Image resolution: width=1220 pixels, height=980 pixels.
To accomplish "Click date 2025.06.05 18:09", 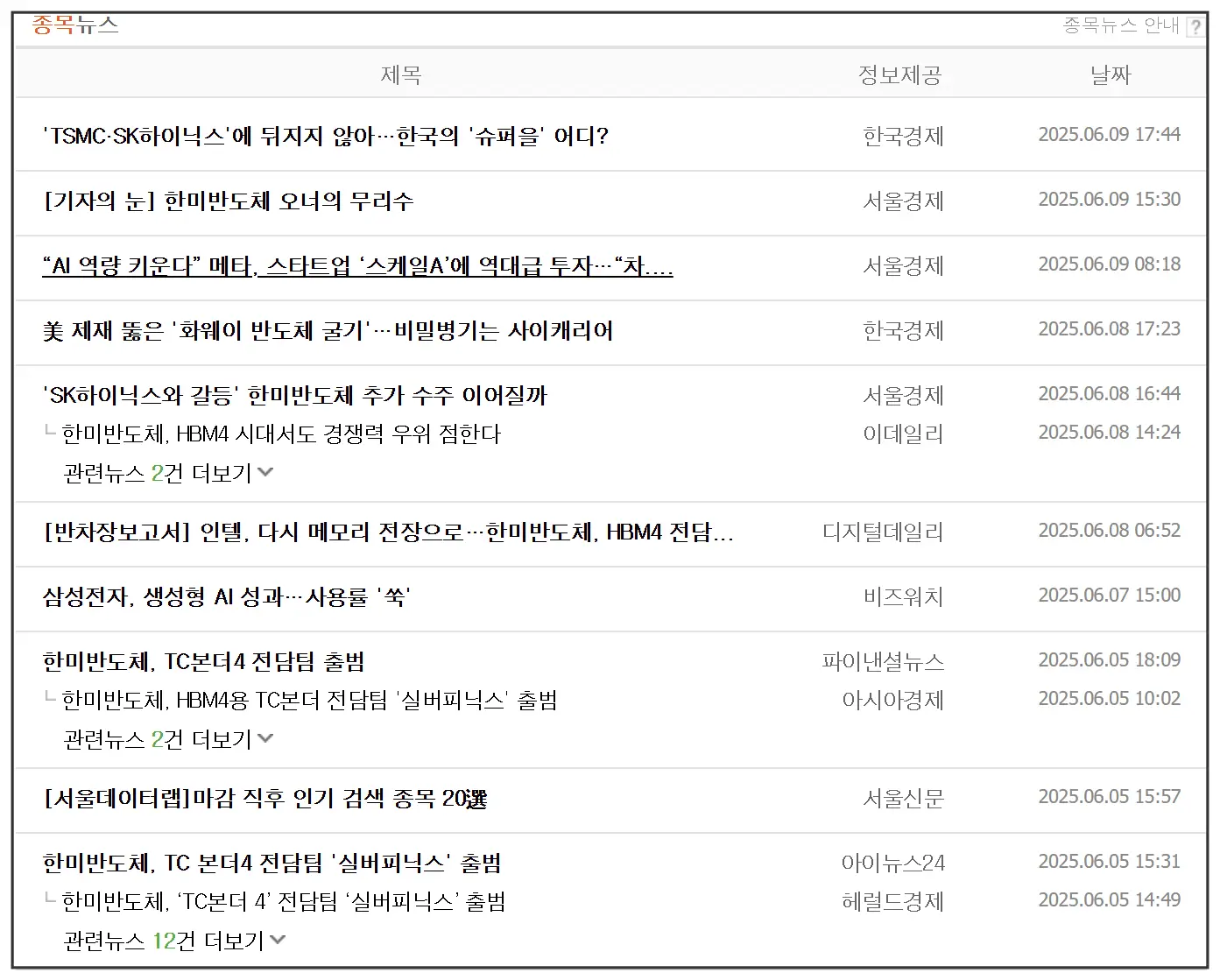I will tap(1110, 660).
